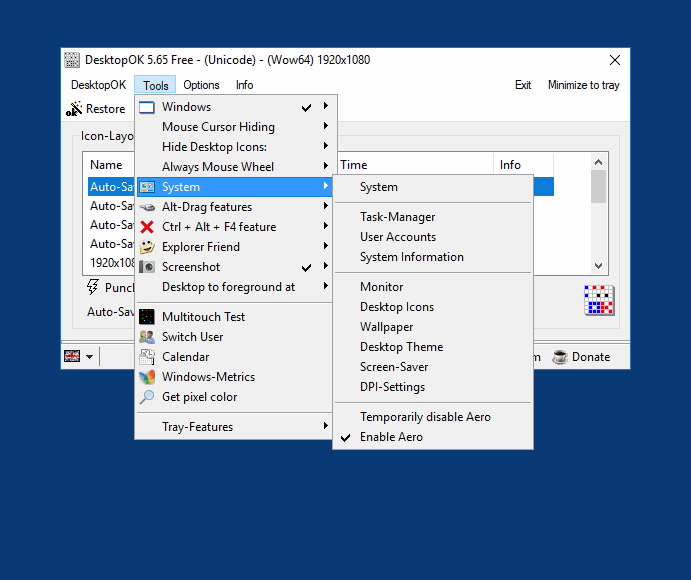Click the layout list scrollbar down arrow

coord(598,266)
